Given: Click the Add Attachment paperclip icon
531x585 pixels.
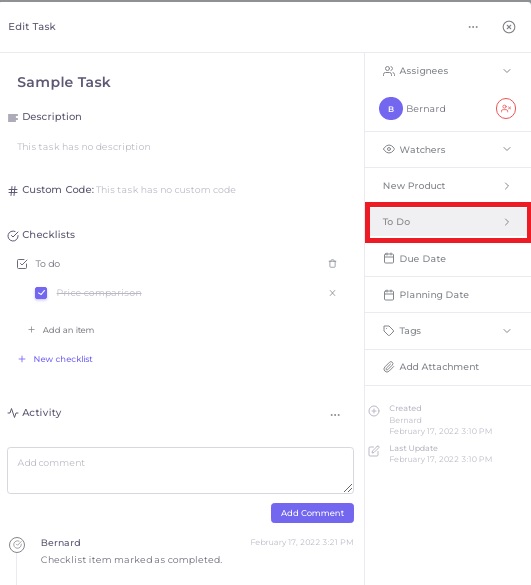Looking at the screenshot, I should coord(388,367).
